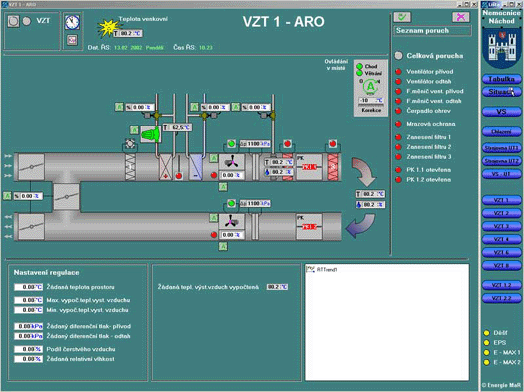The image size is (524, 392).
Task: Open the Tabulka page
Action: [501, 79]
